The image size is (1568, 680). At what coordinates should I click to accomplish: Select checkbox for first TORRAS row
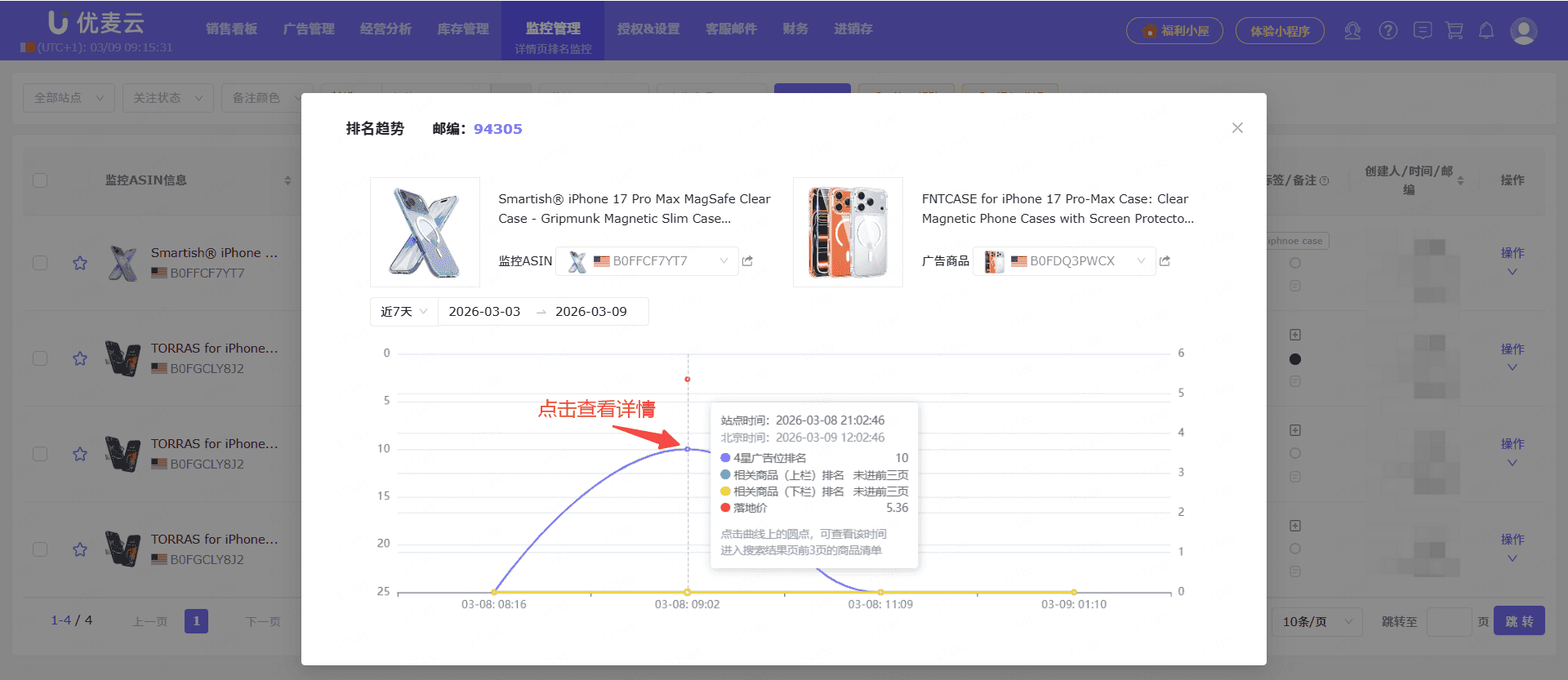pos(40,358)
